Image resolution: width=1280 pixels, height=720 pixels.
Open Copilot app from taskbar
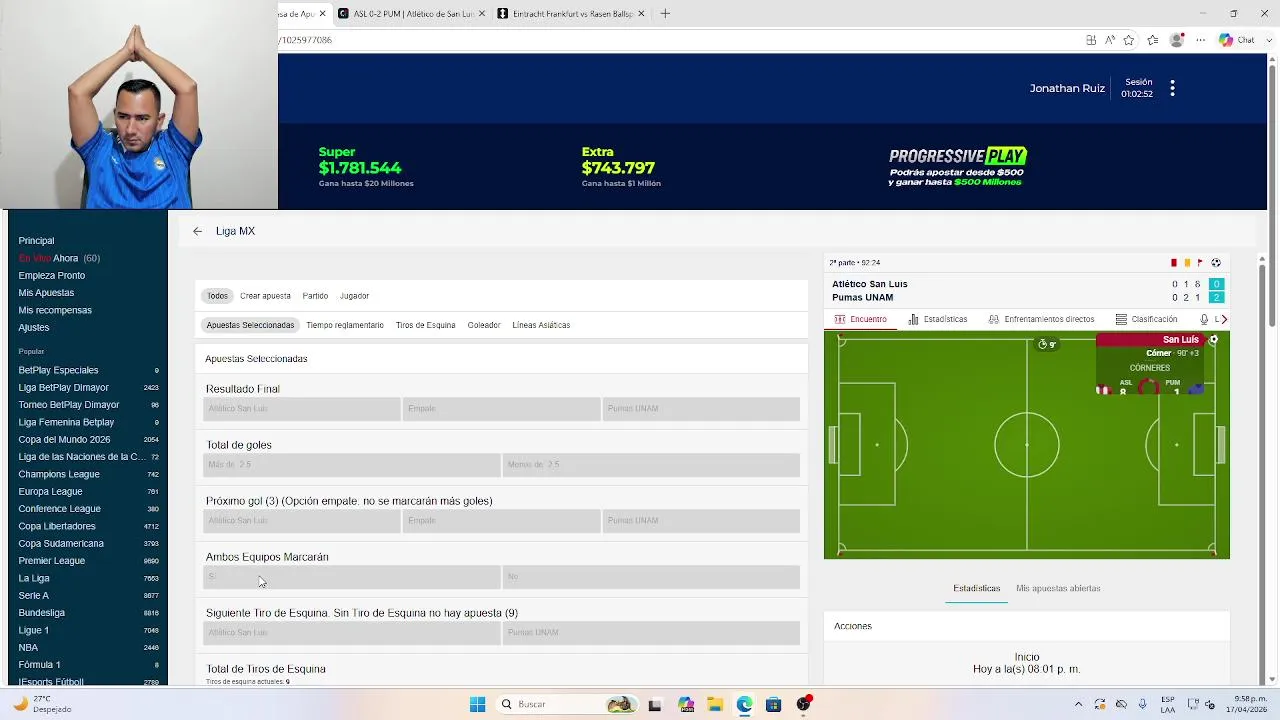point(686,704)
